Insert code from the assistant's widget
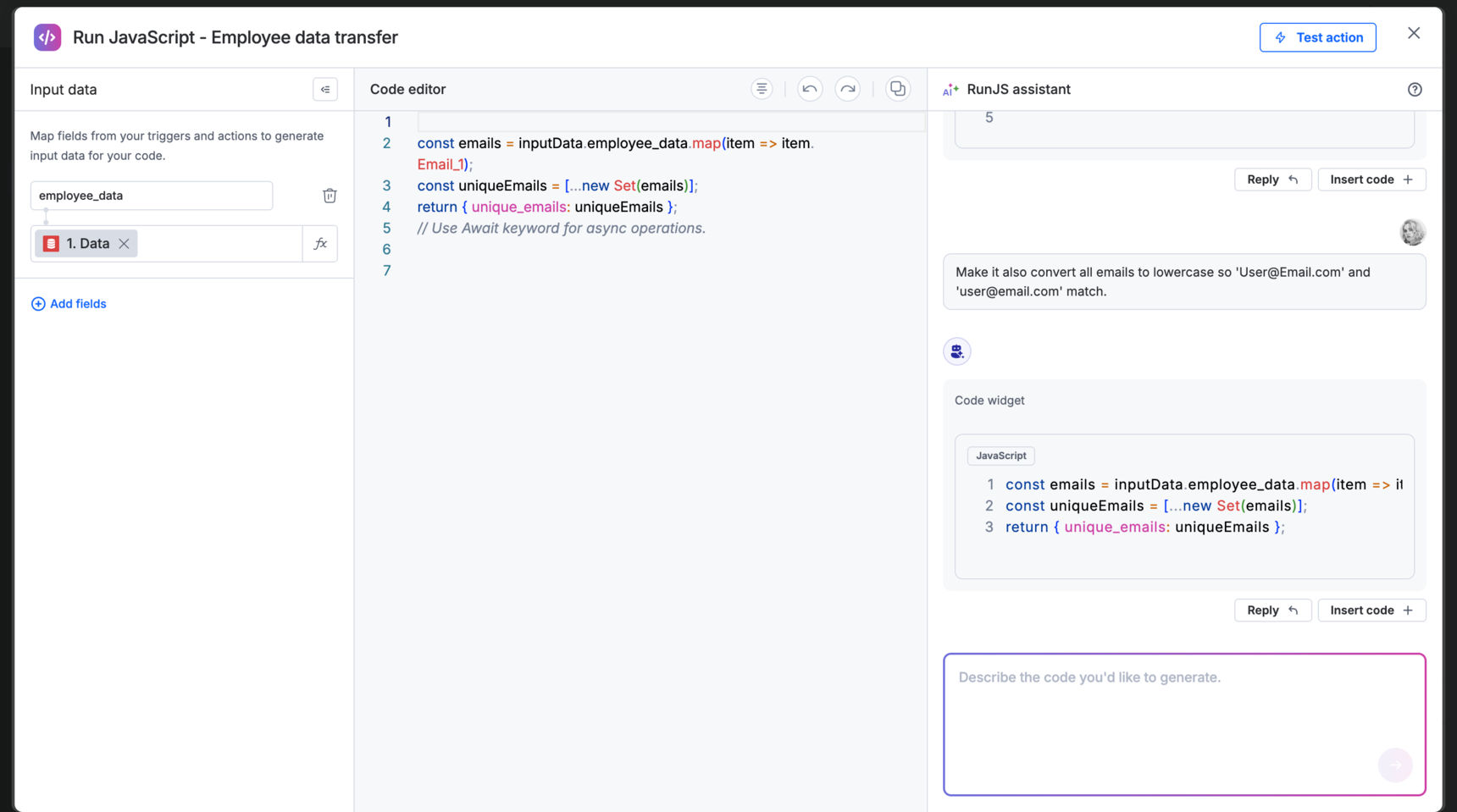 (1371, 610)
